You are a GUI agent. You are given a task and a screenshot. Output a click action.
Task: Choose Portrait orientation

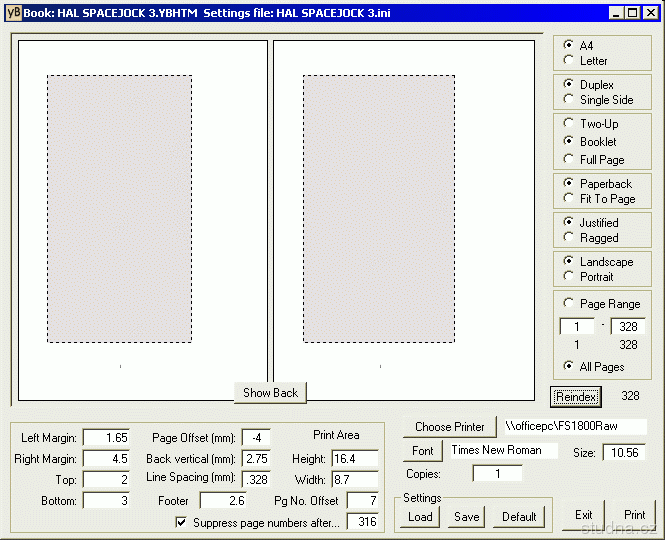[570, 277]
